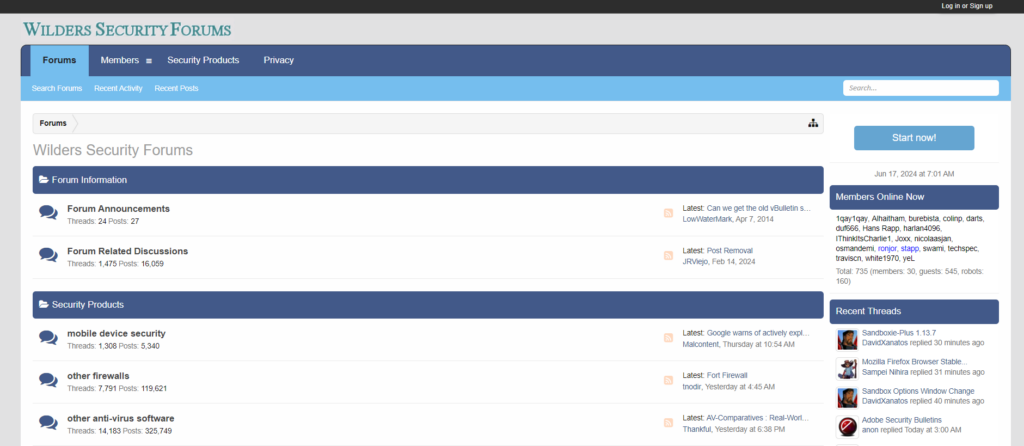Click the folder icon in Security Products header
Screen dimensions: 1024x446
click(44, 304)
